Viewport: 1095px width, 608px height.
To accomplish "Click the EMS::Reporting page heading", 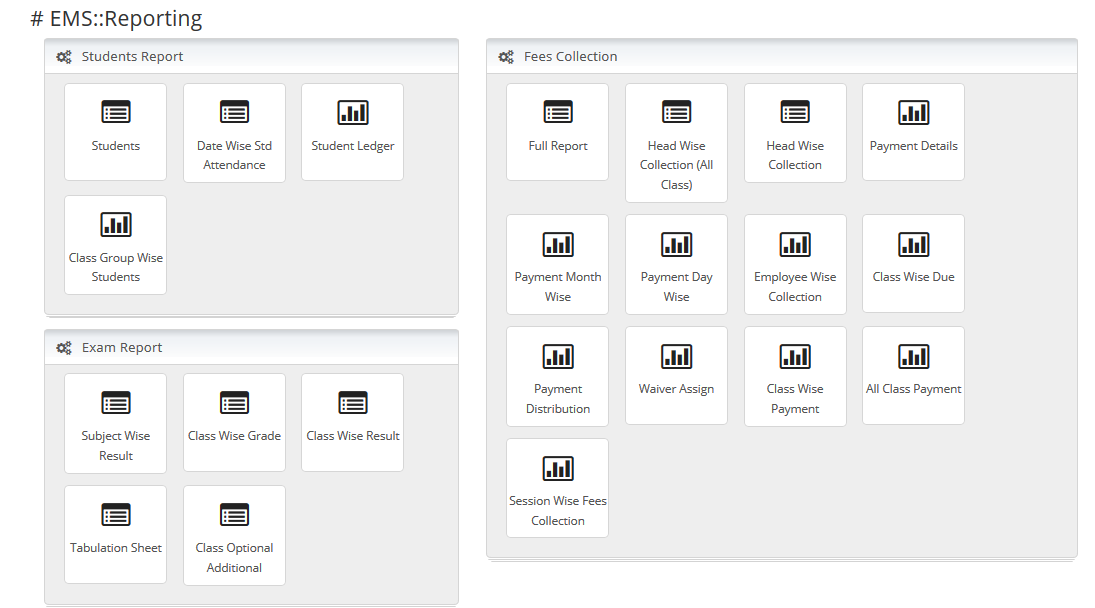I will pos(116,18).
